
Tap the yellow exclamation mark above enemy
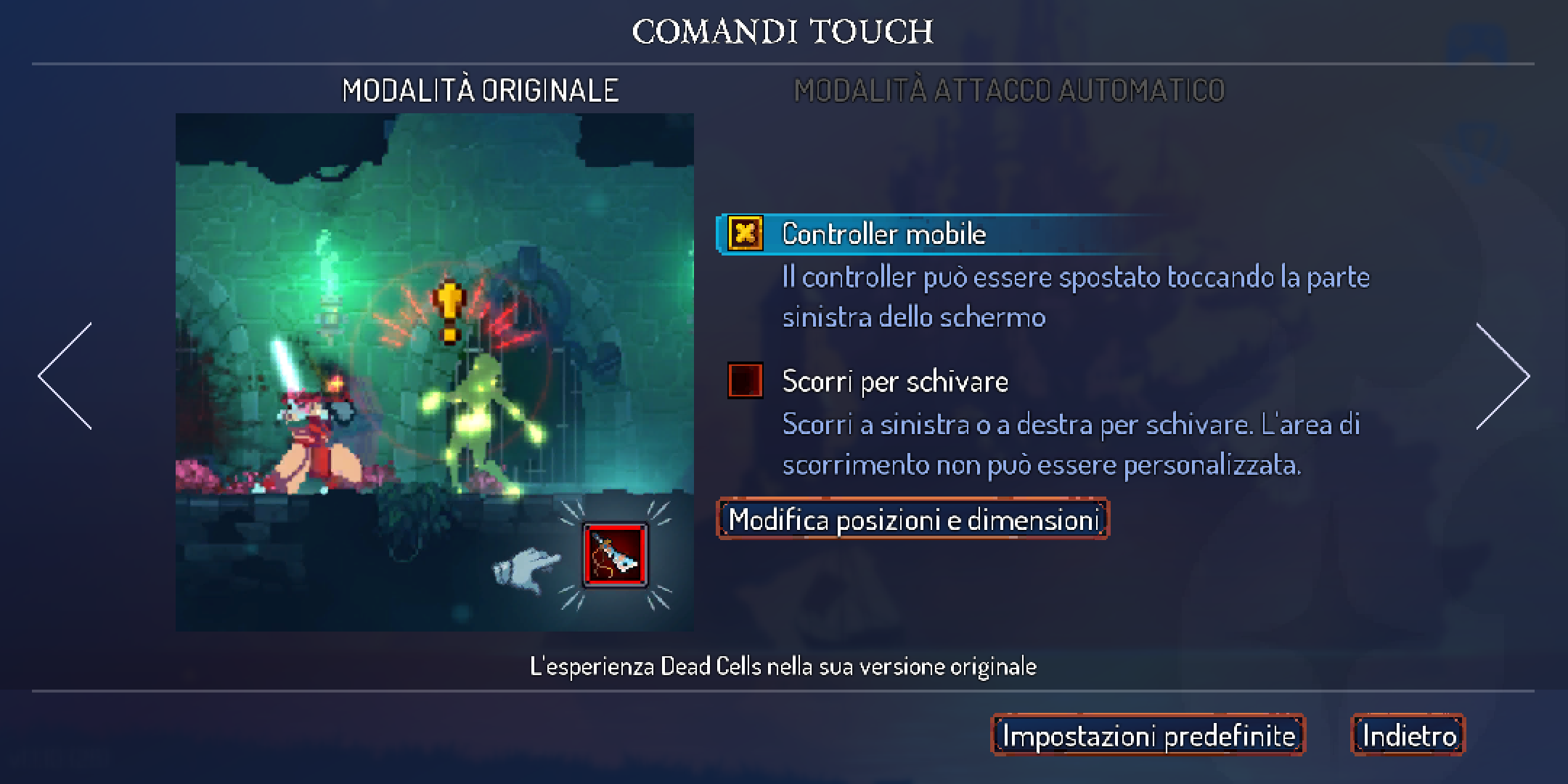coord(449,312)
